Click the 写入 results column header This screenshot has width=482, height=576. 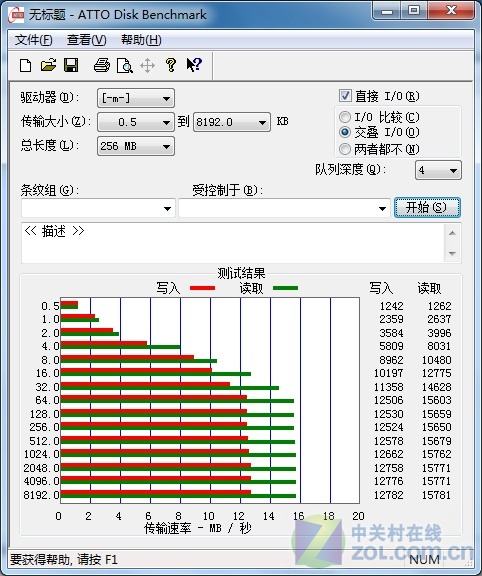(x=381, y=288)
